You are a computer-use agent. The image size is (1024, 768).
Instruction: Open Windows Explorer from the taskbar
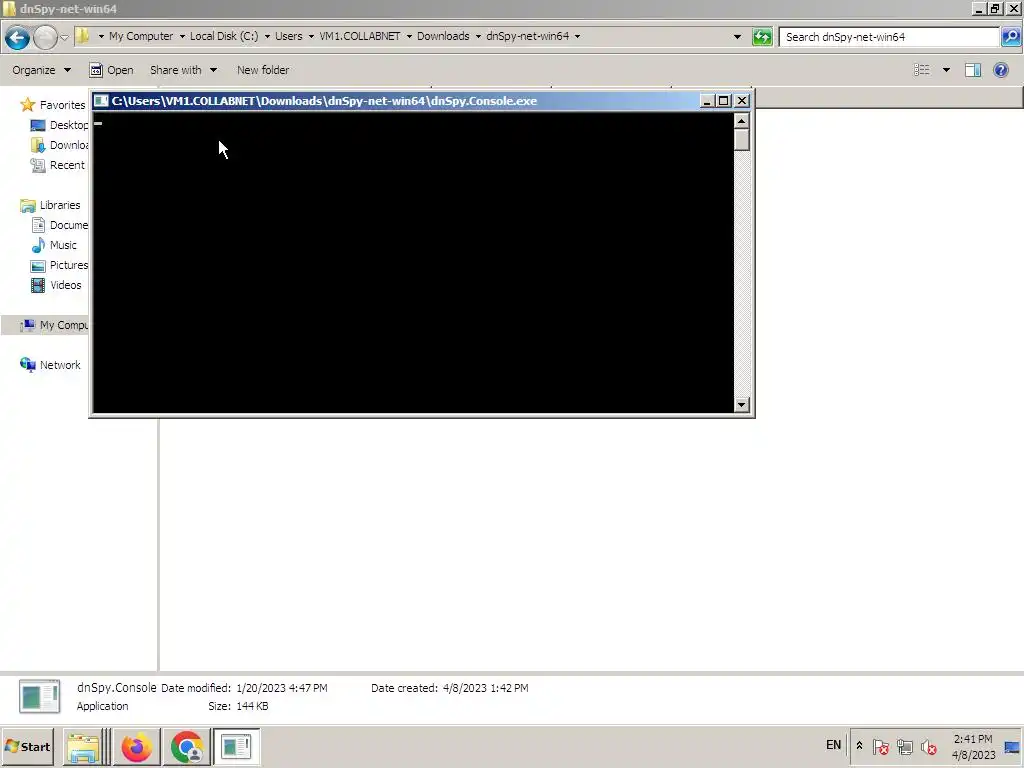pyautogui.click(x=84, y=747)
